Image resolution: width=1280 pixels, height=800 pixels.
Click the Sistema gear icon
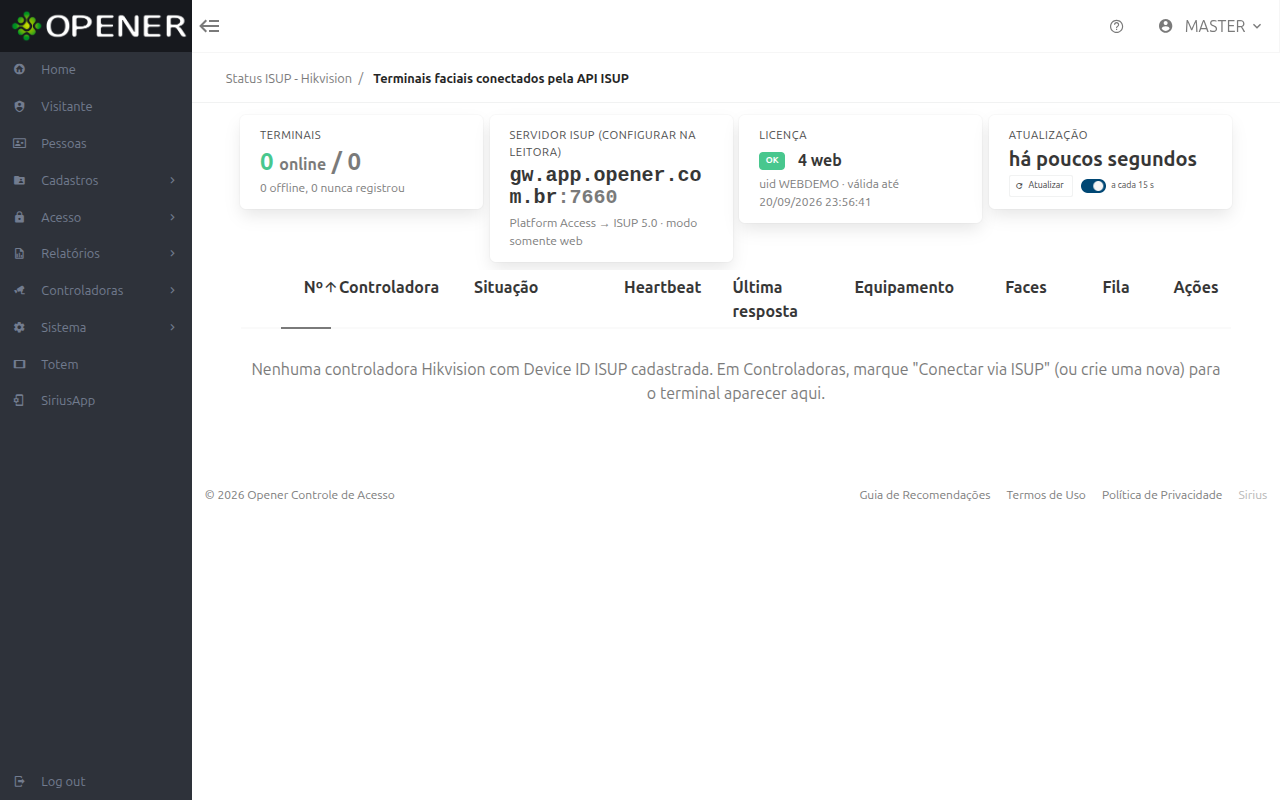click(x=20, y=328)
